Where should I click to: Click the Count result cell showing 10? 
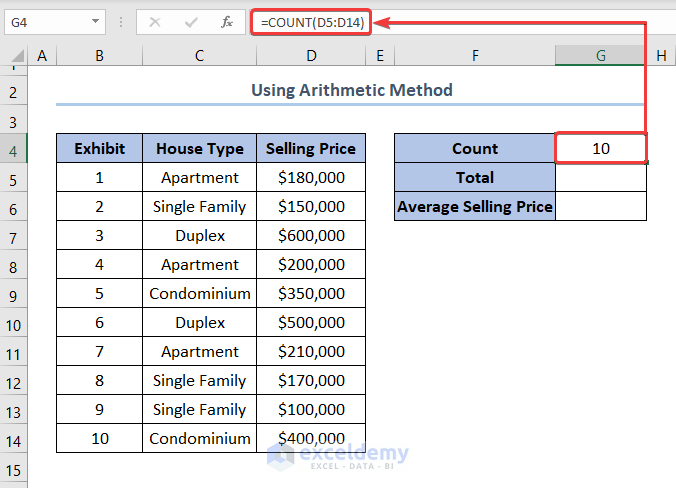point(601,149)
